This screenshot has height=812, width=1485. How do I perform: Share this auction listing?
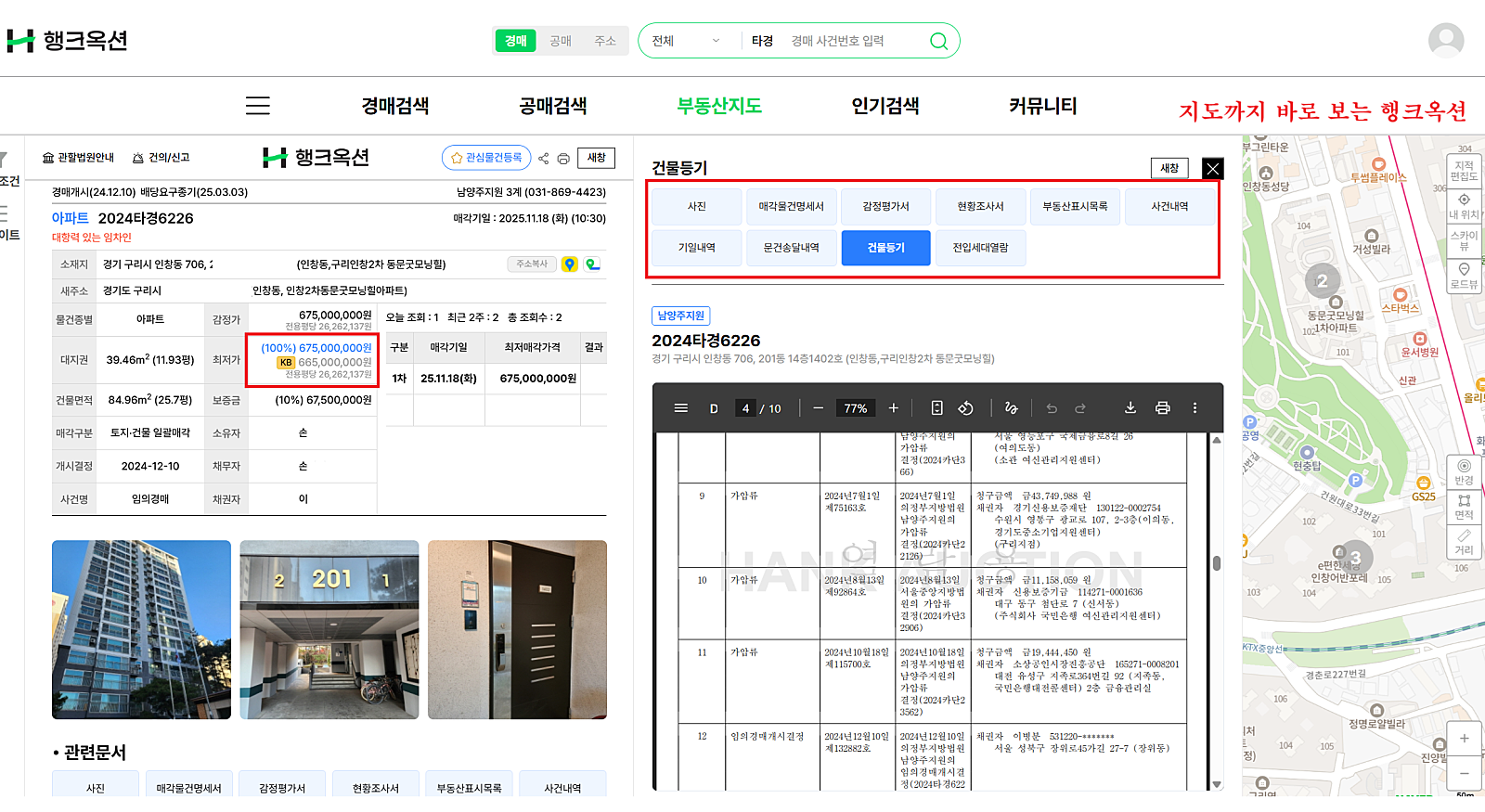(x=544, y=159)
